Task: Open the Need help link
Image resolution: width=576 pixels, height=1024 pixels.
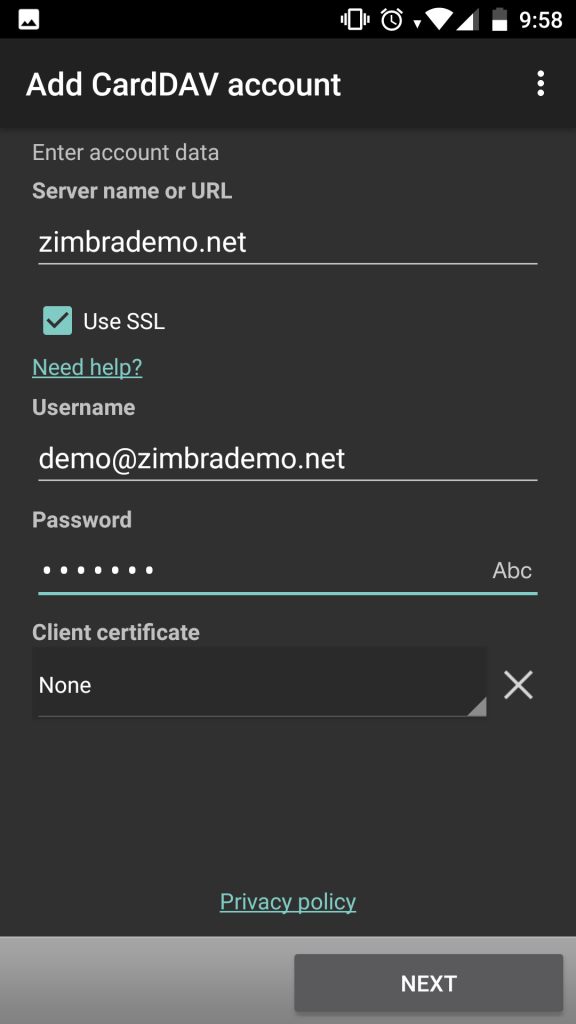Action: pos(86,367)
